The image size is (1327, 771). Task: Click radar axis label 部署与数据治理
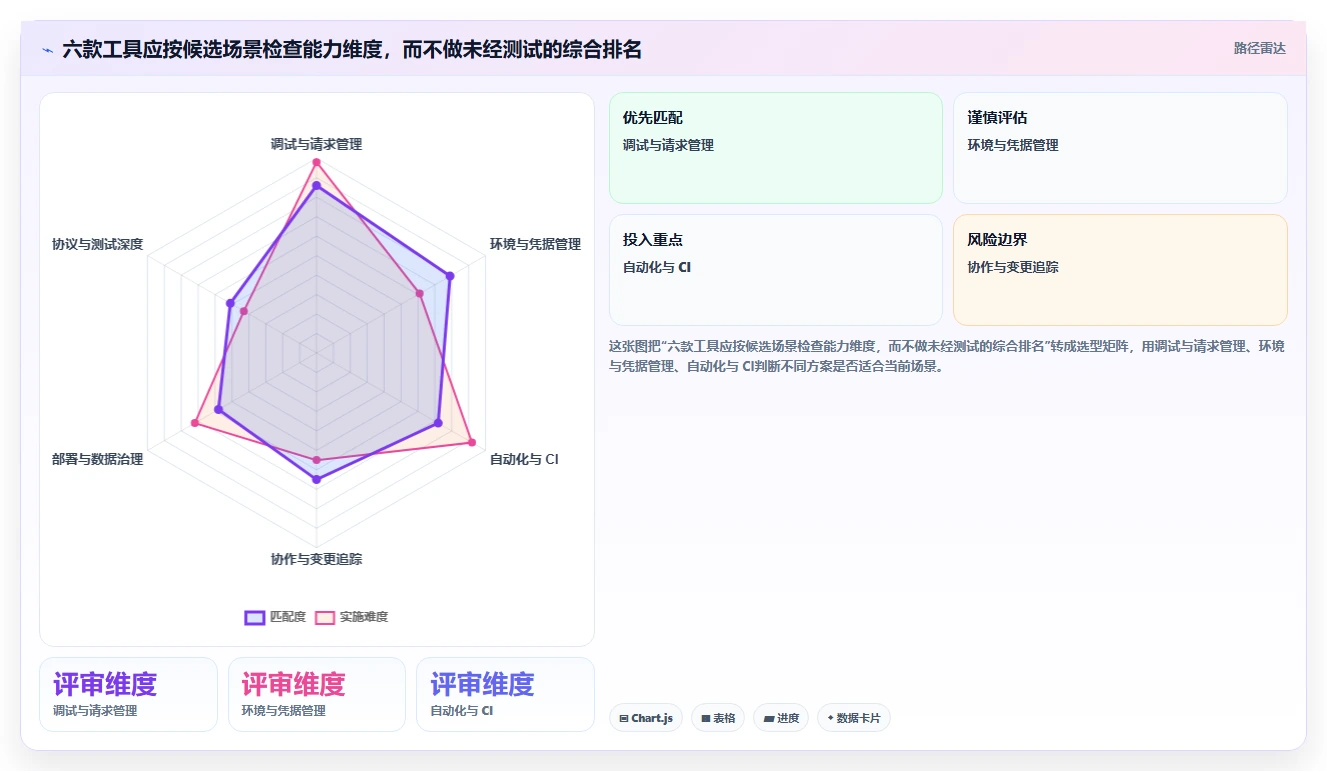[x=97, y=459]
